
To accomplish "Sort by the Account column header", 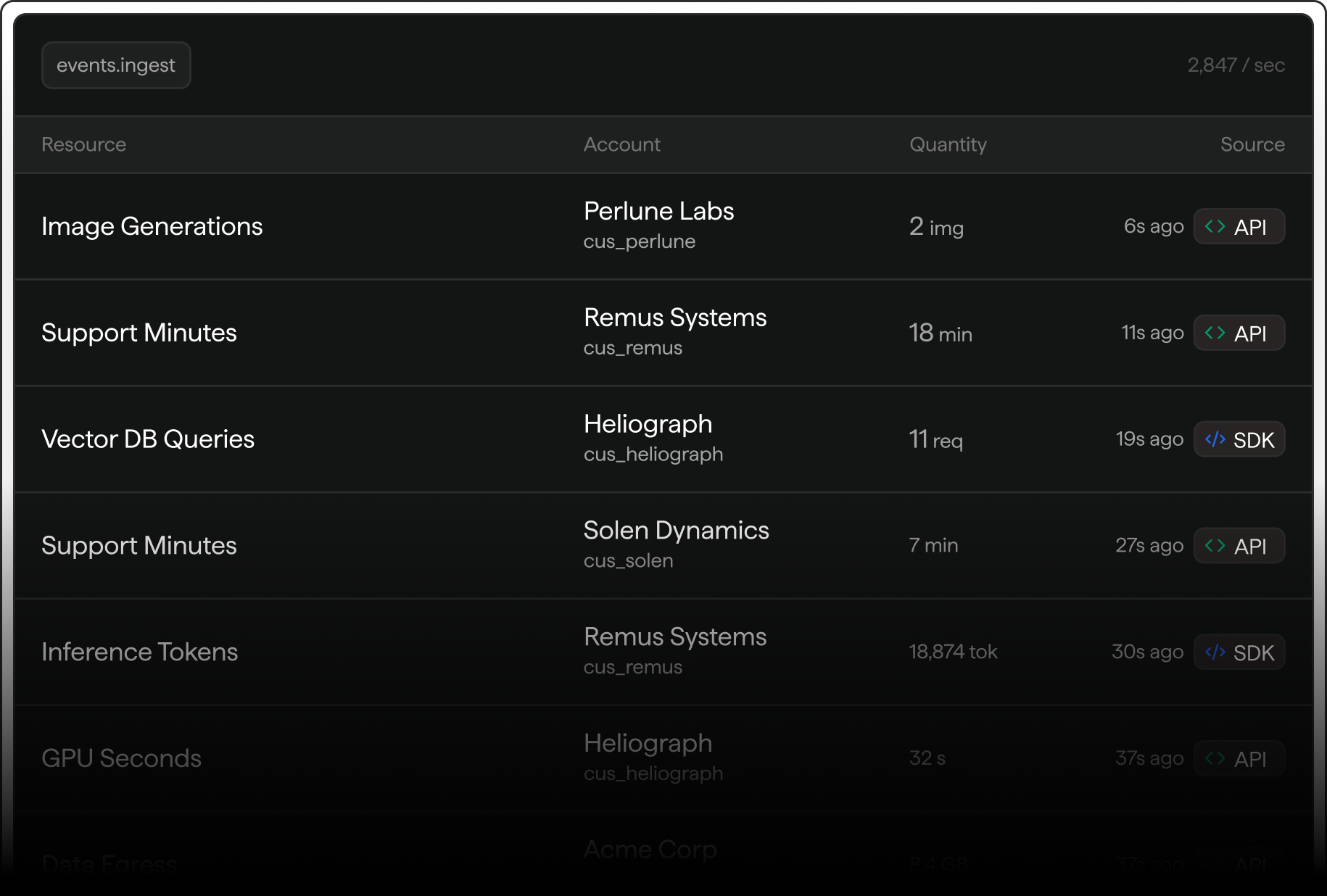I will [621, 144].
